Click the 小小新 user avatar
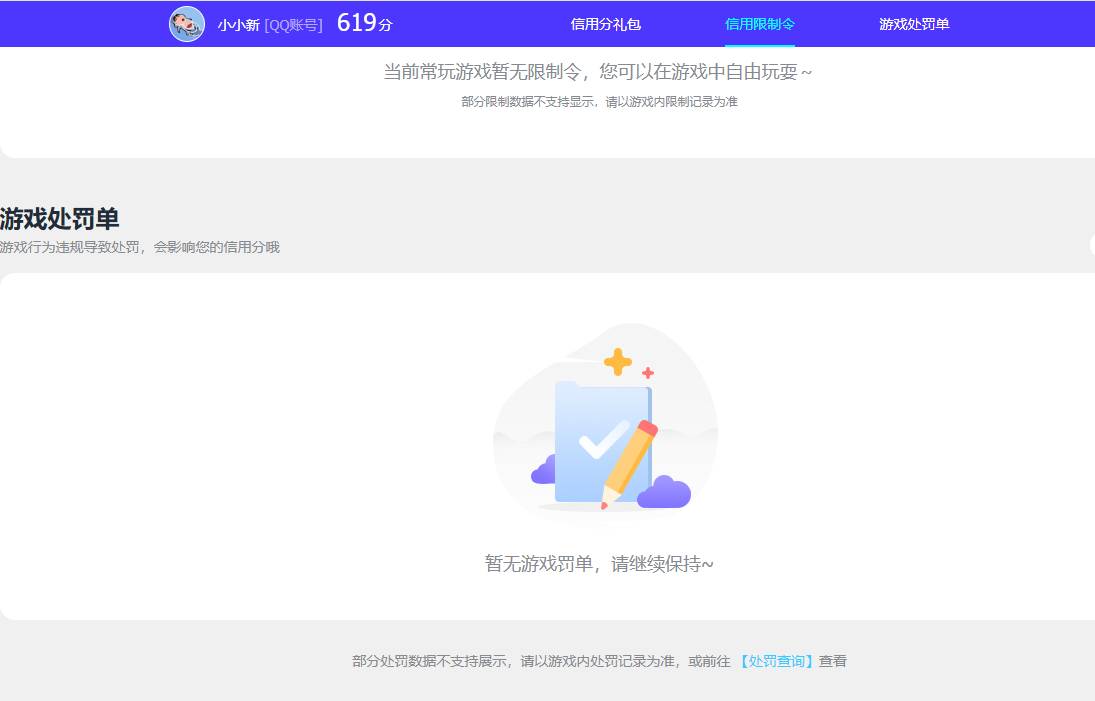Image resolution: width=1095 pixels, height=701 pixels. coord(186,22)
